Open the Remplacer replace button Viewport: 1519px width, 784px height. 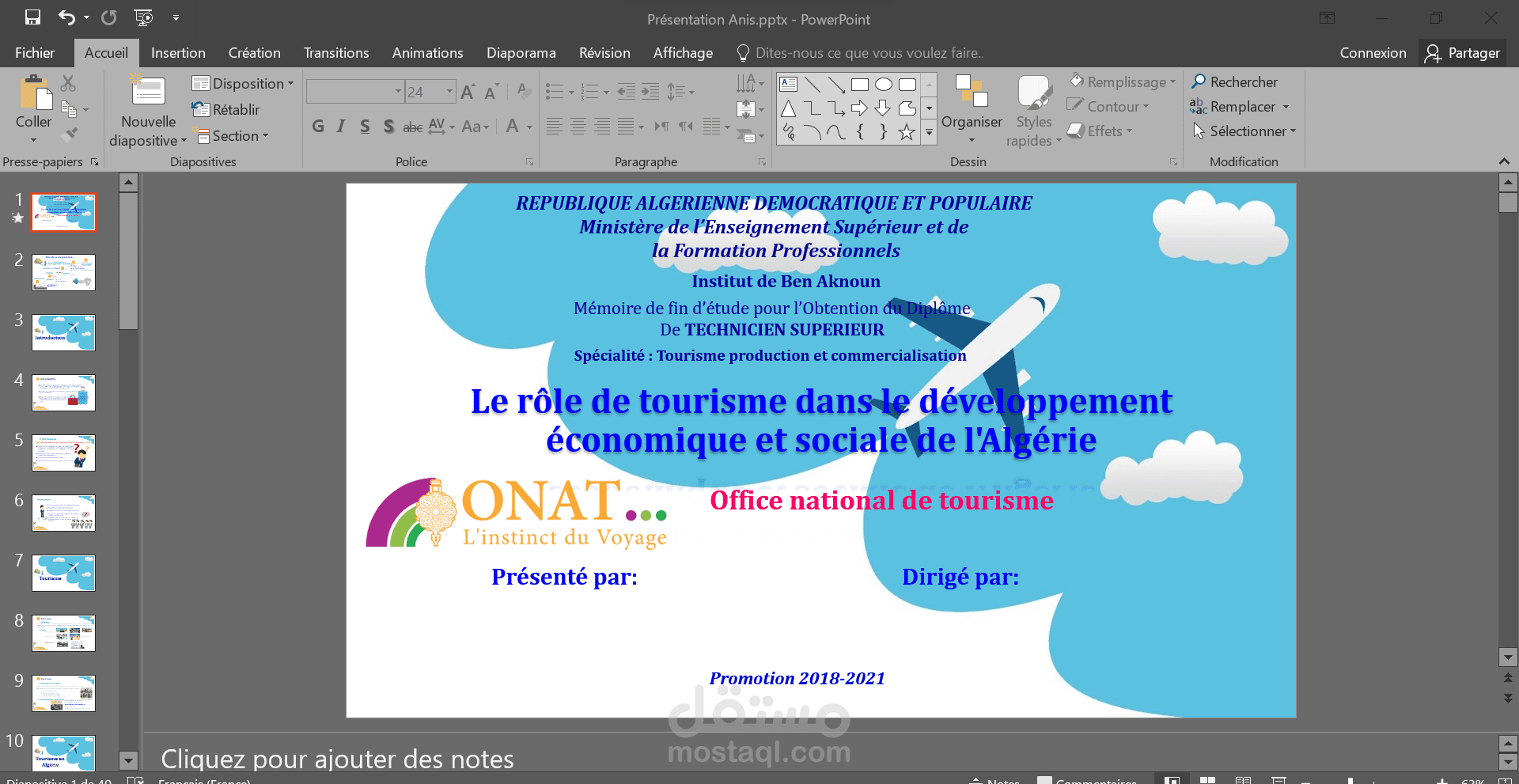pyautogui.click(x=1240, y=106)
